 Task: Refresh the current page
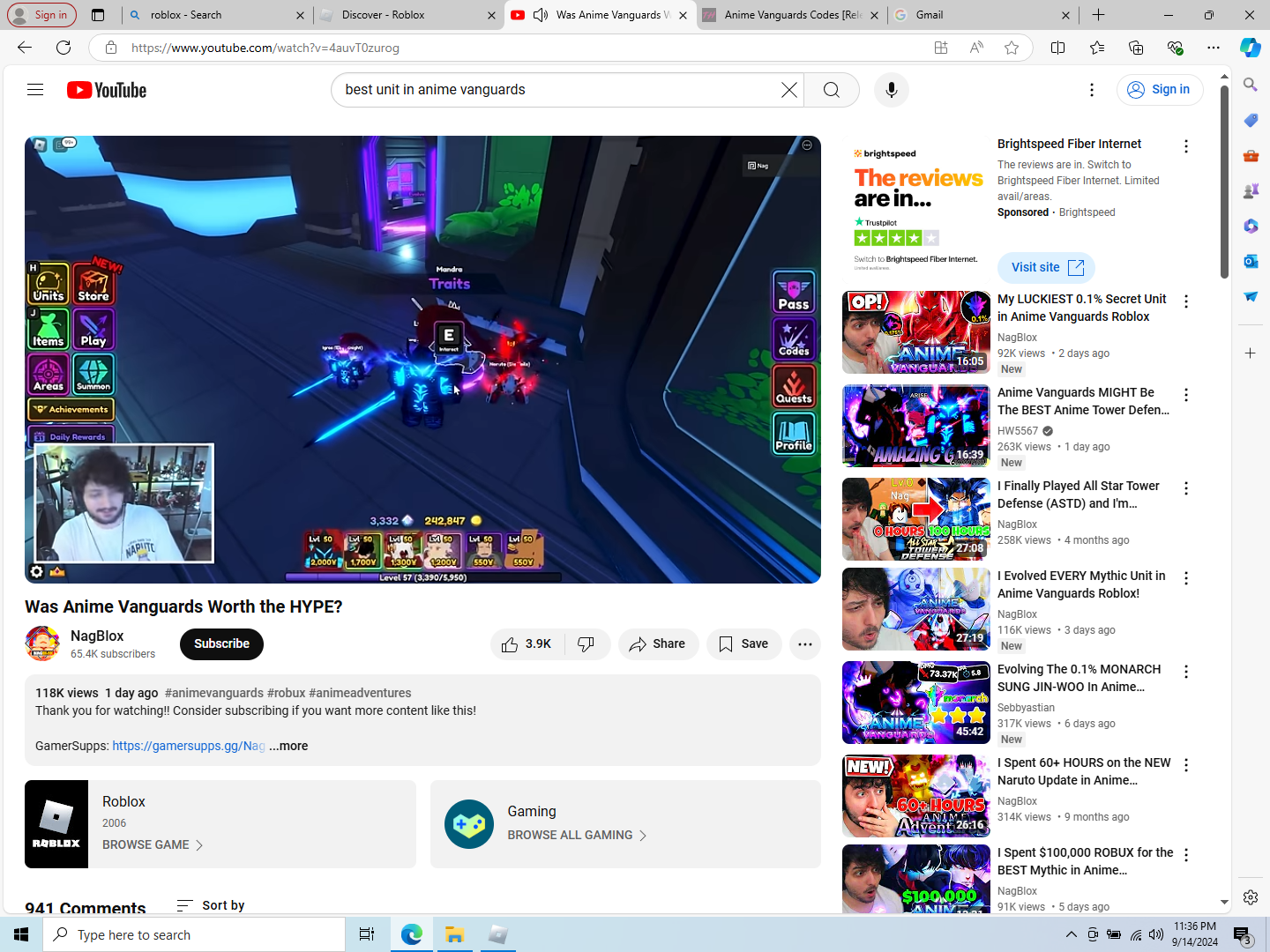(63, 48)
